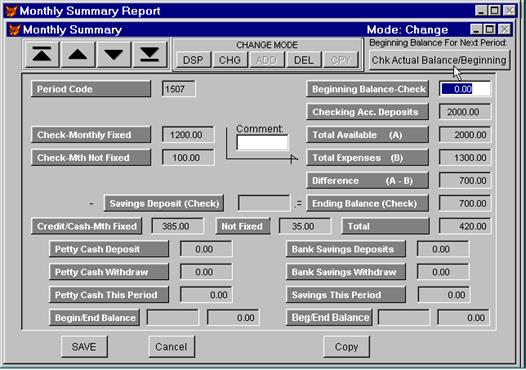Click the Checking Acc. Deposits value field
The height and width of the screenshot is (370, 526).
[x=465, y=112]
